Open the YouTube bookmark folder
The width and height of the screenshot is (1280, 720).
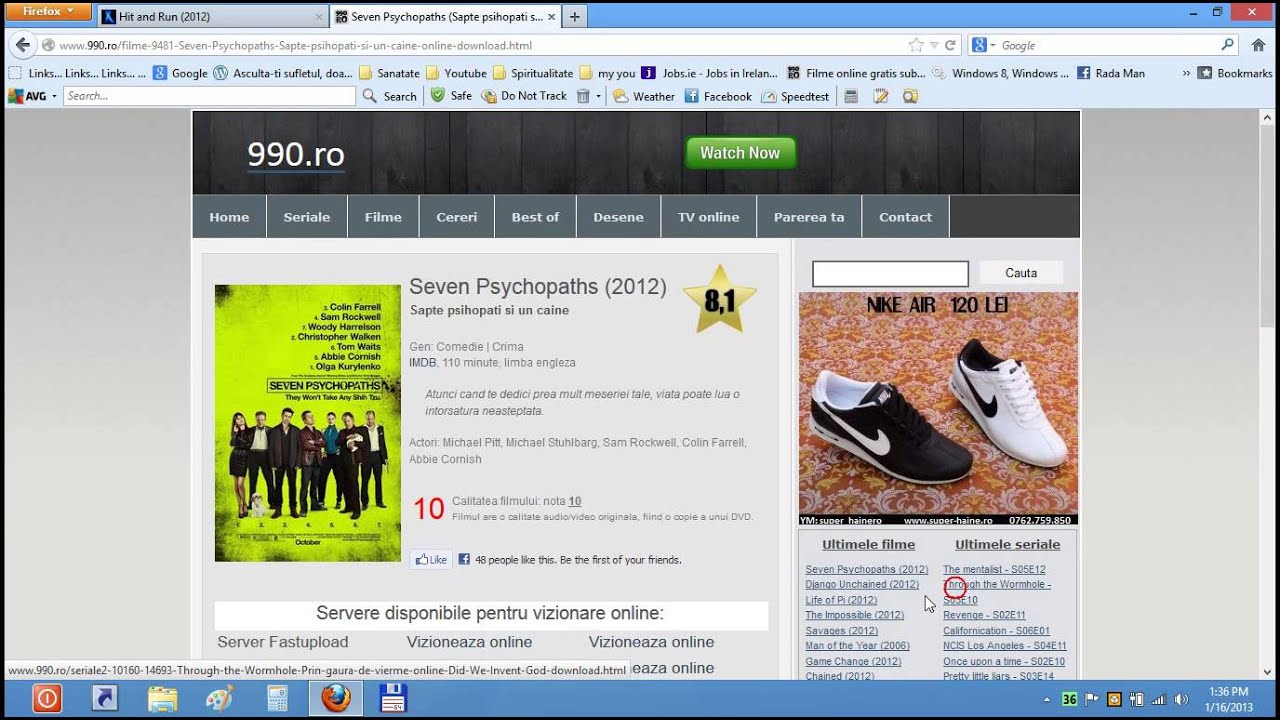click(456, 73)
